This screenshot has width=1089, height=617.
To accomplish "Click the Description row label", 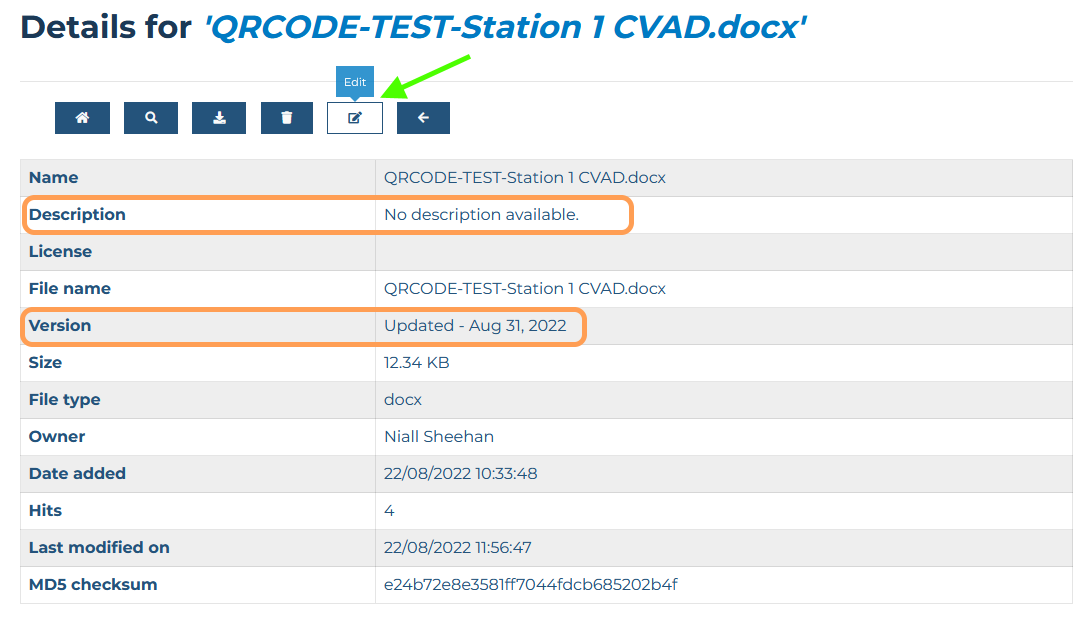I will 77,215.
